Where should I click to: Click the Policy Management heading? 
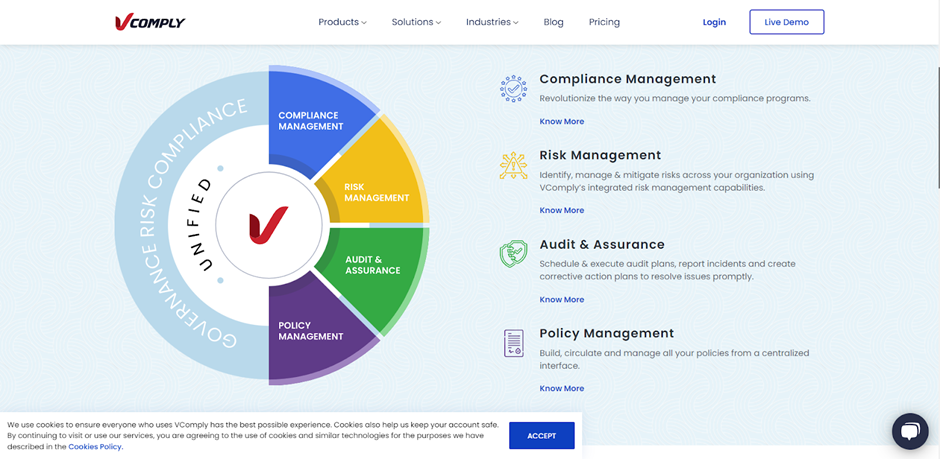pyautogui.click(x=607, y=333)
